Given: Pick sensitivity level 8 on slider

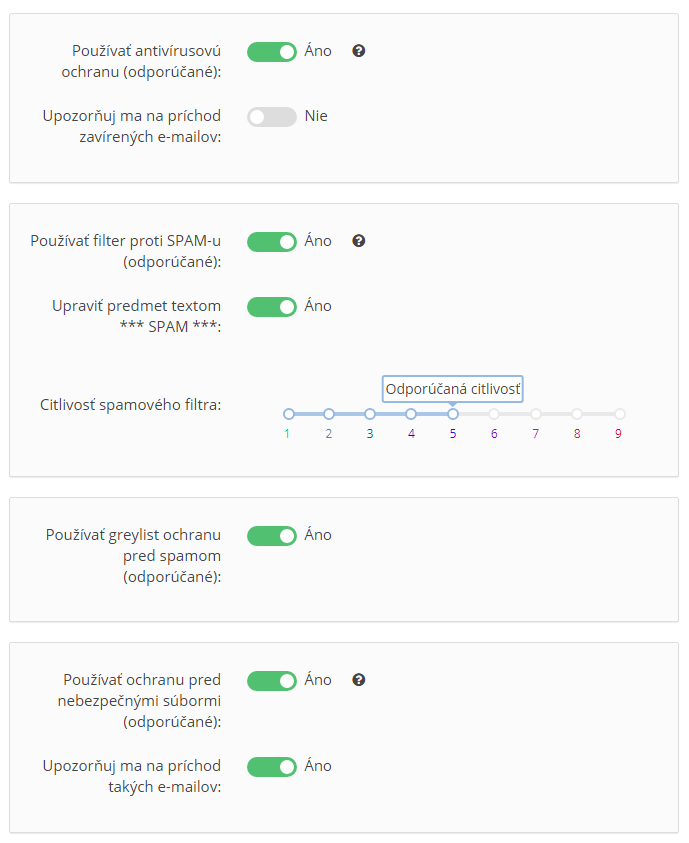Looking at the screenshot, I should point(577,414).
